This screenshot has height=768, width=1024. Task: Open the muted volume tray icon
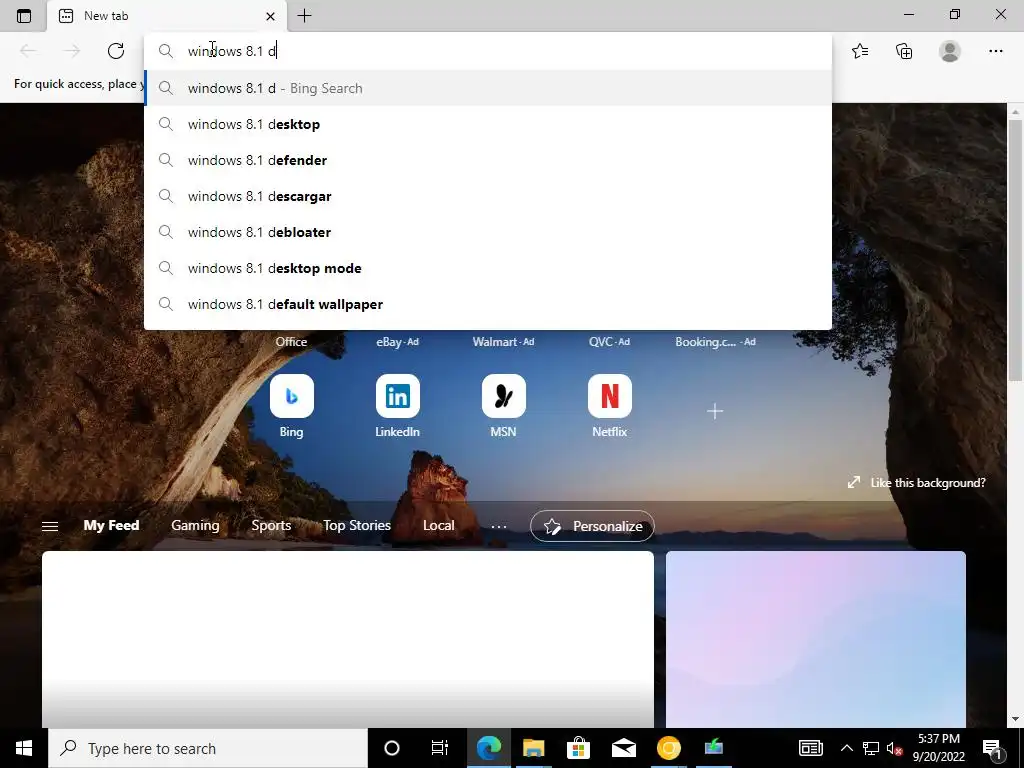(x=894, y=748)
